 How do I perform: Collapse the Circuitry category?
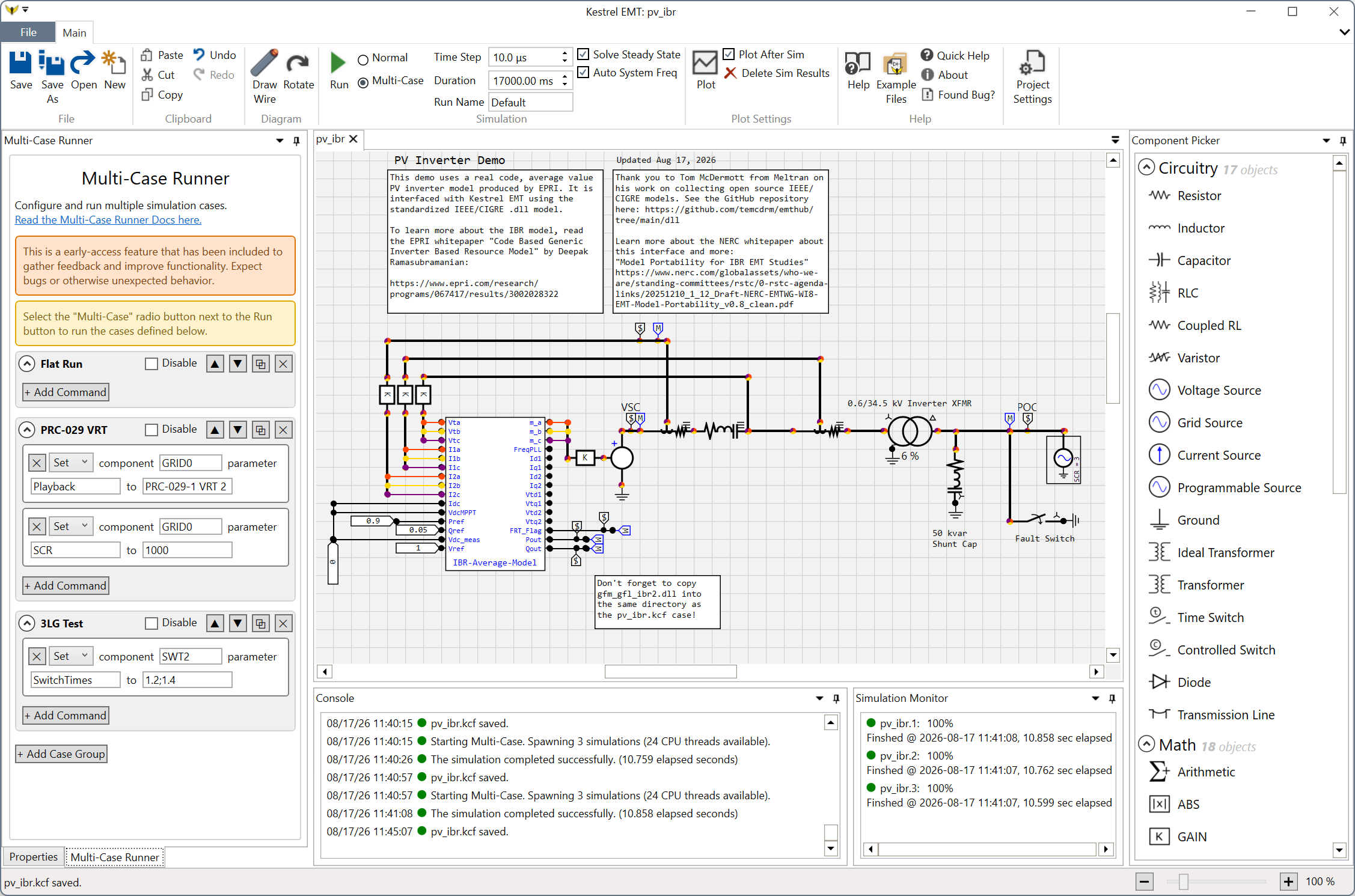(x=1146, y=167)
